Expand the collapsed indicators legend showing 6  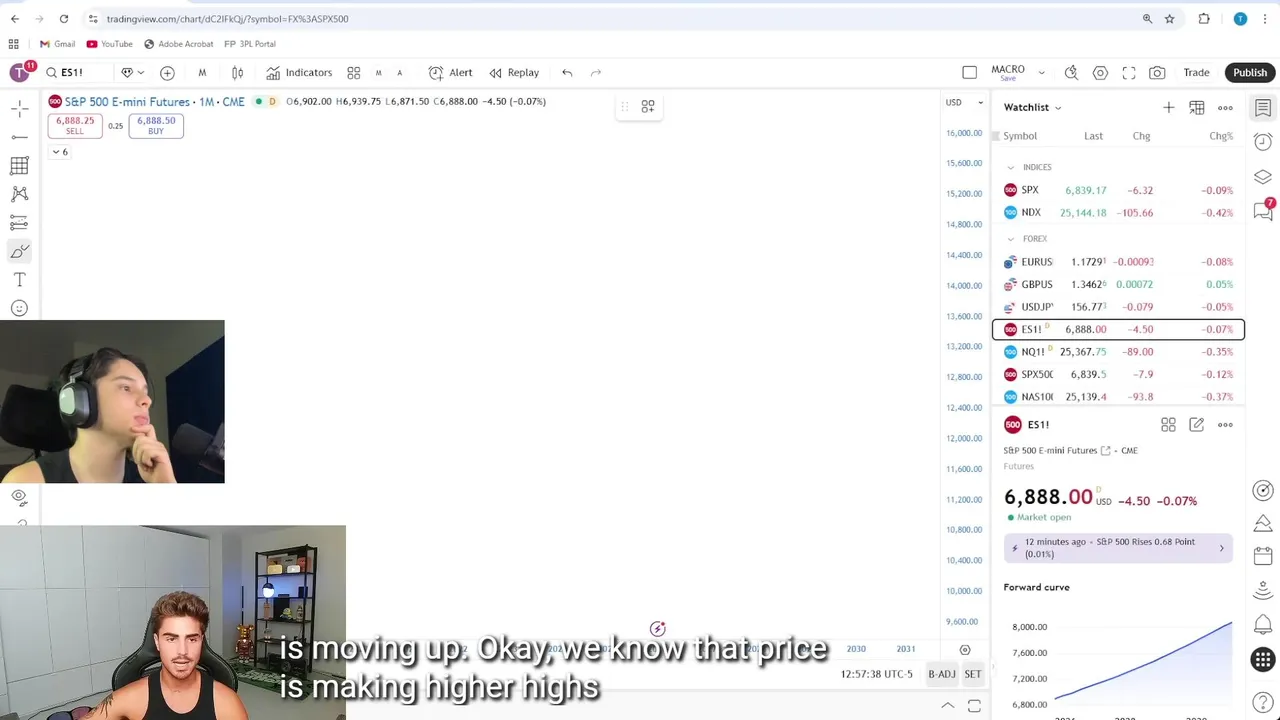[x=60, y=152]
